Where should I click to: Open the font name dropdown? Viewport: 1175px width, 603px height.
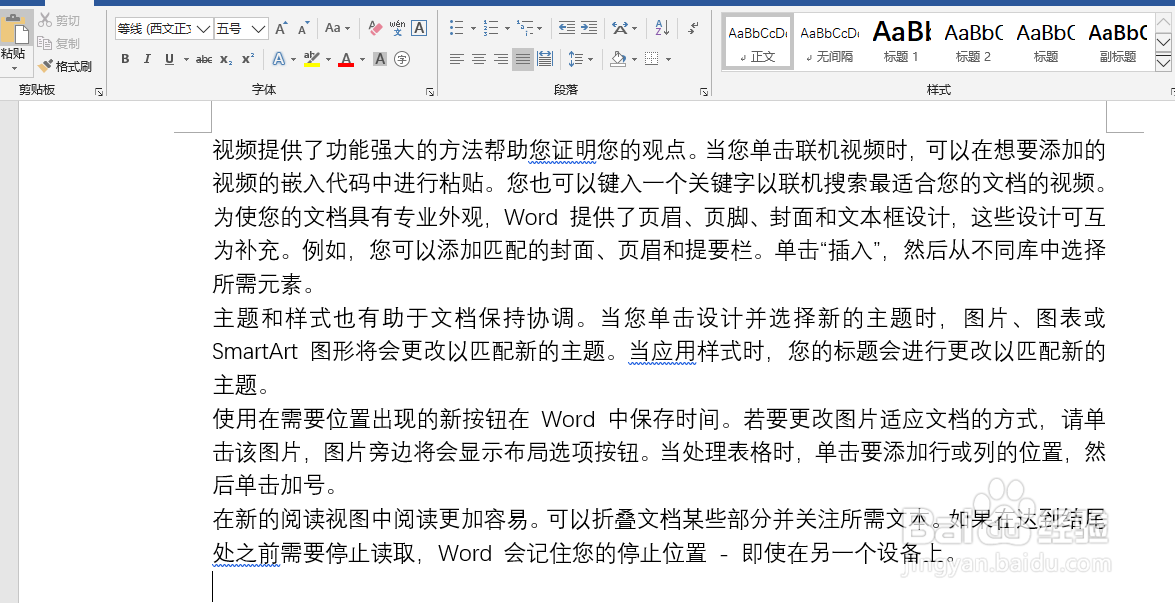[202, 28]
